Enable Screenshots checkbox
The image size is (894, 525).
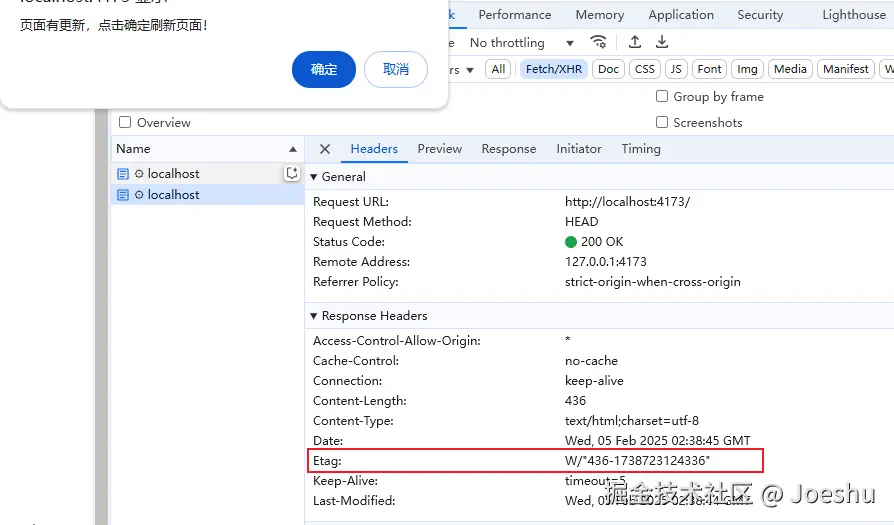point(662,122)
